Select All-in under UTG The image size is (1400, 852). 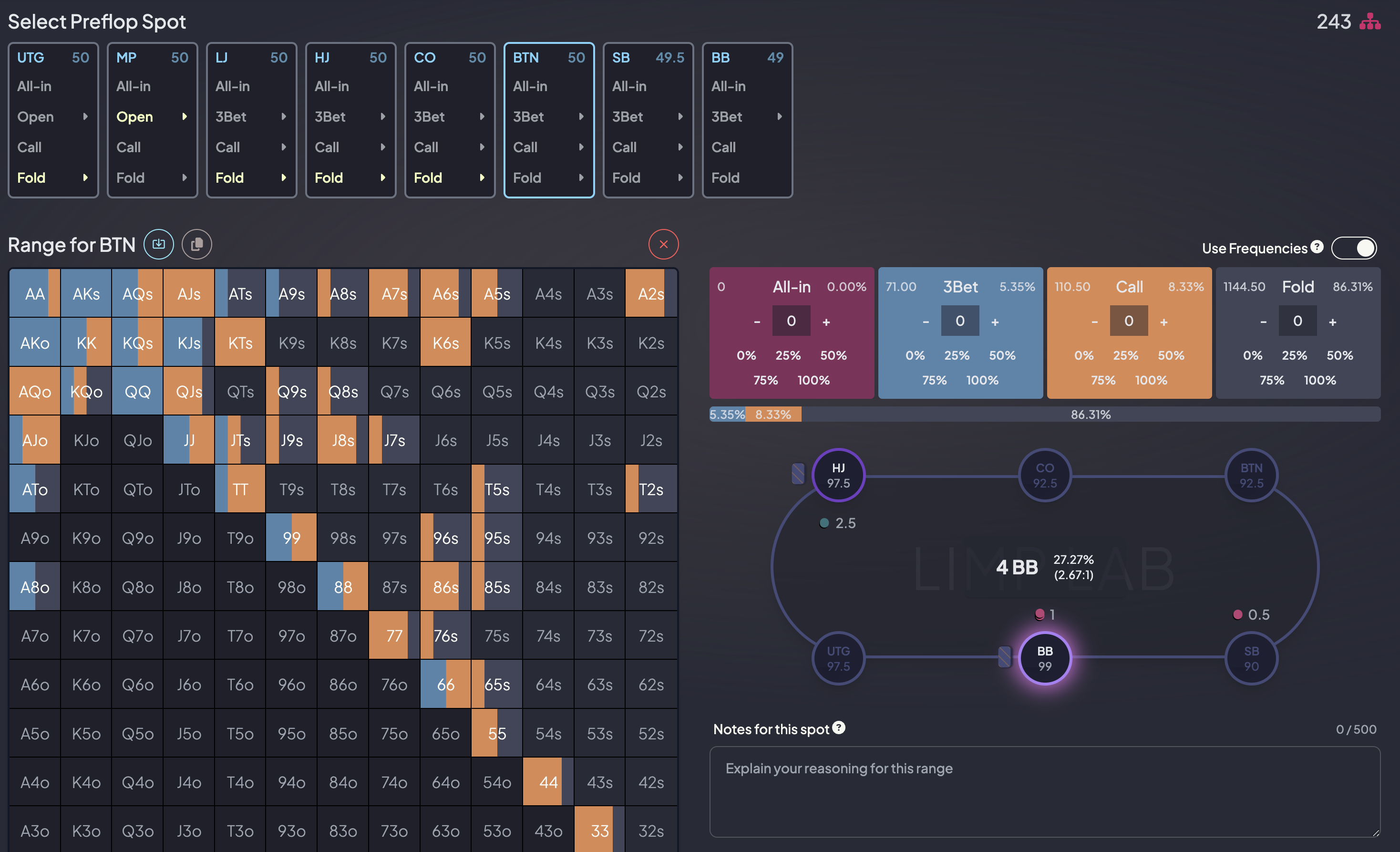click(x=34, y=86)
